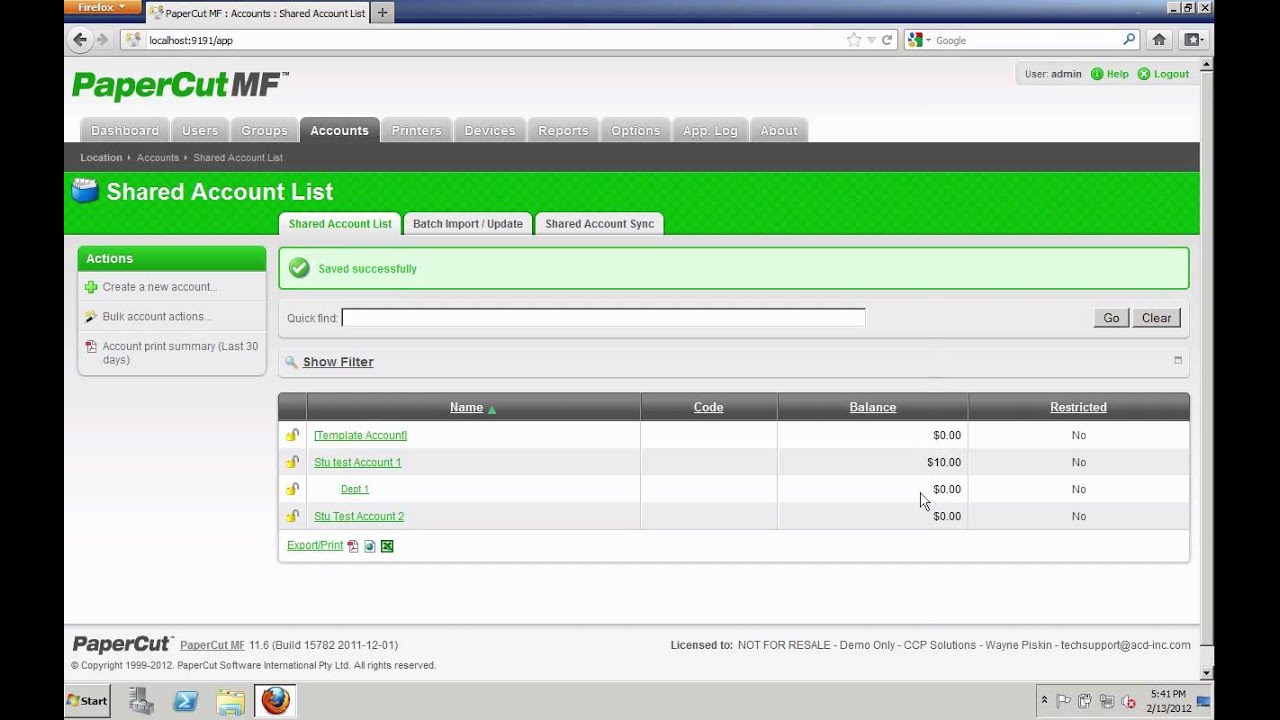Sort by Name column header
The height and width of the screenshot is (720, 1280).
467,407
